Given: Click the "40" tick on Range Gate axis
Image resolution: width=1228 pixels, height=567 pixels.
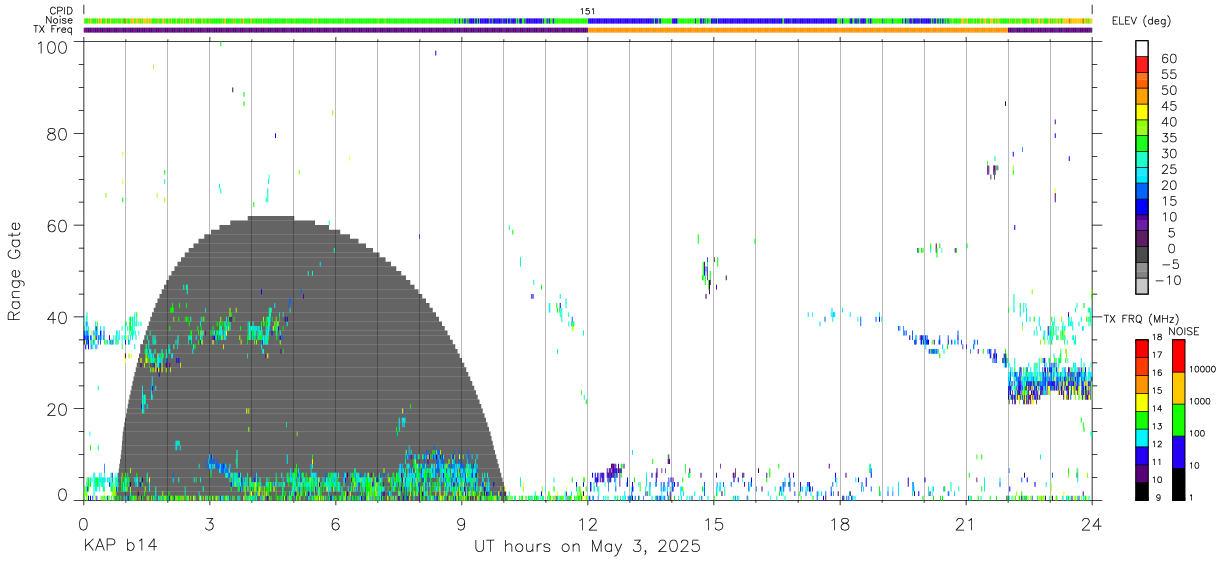Looking at the screenshot, I should [59, 317].
